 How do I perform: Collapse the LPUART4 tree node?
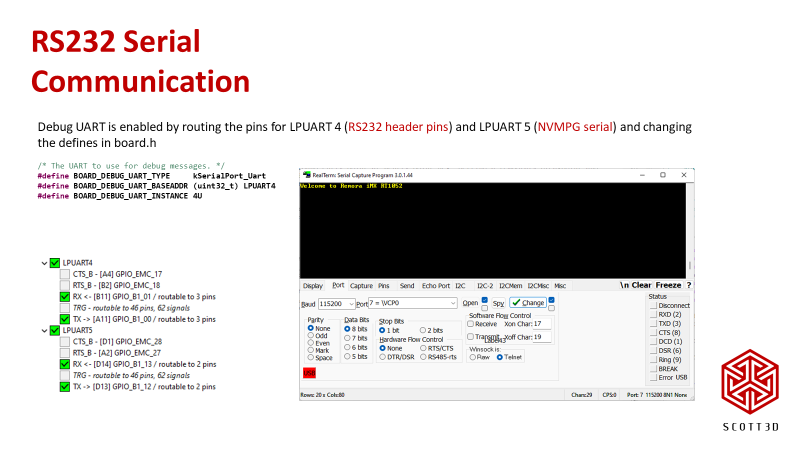44,263
